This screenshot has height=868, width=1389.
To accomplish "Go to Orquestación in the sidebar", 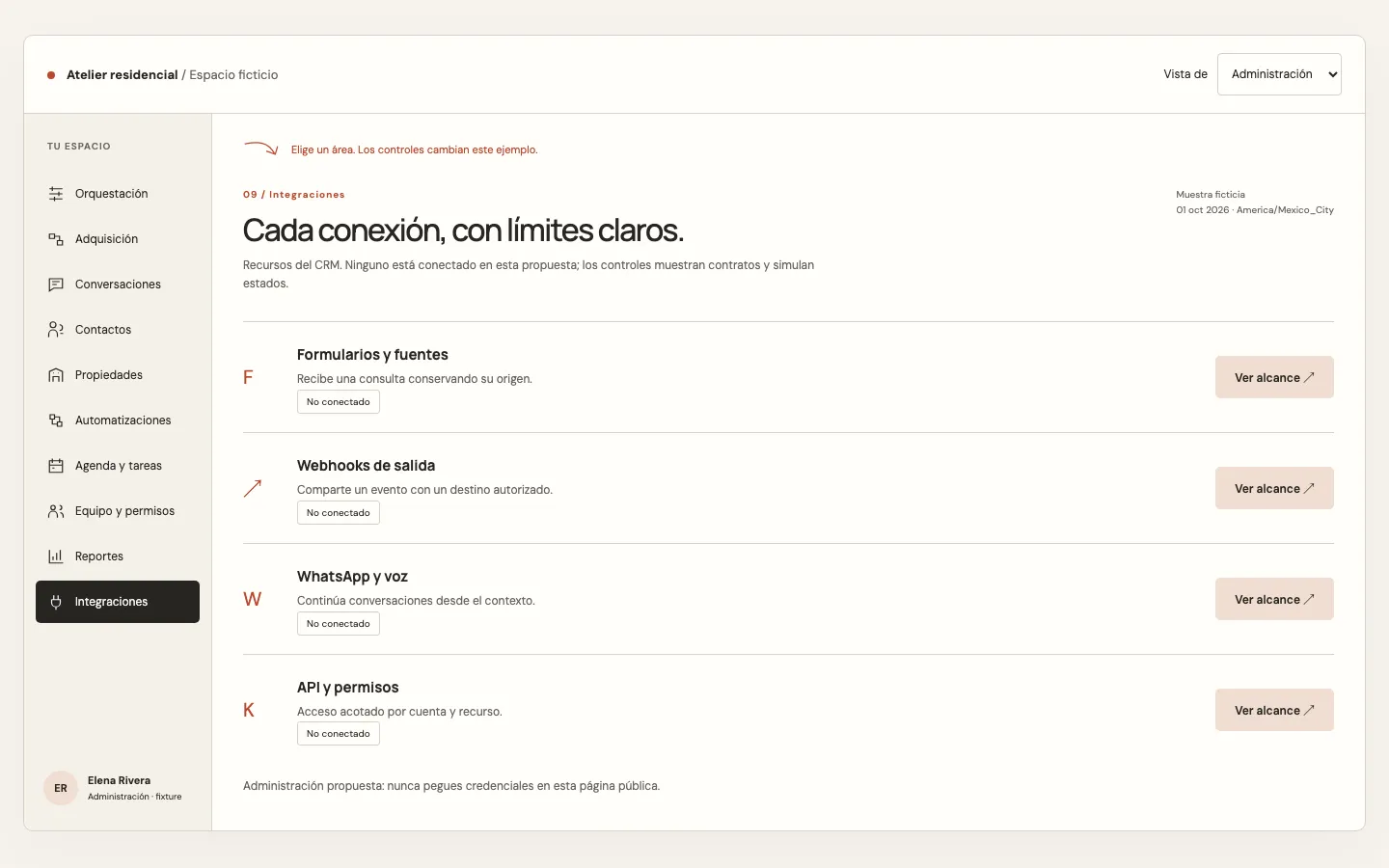I will tap(118, 194).
